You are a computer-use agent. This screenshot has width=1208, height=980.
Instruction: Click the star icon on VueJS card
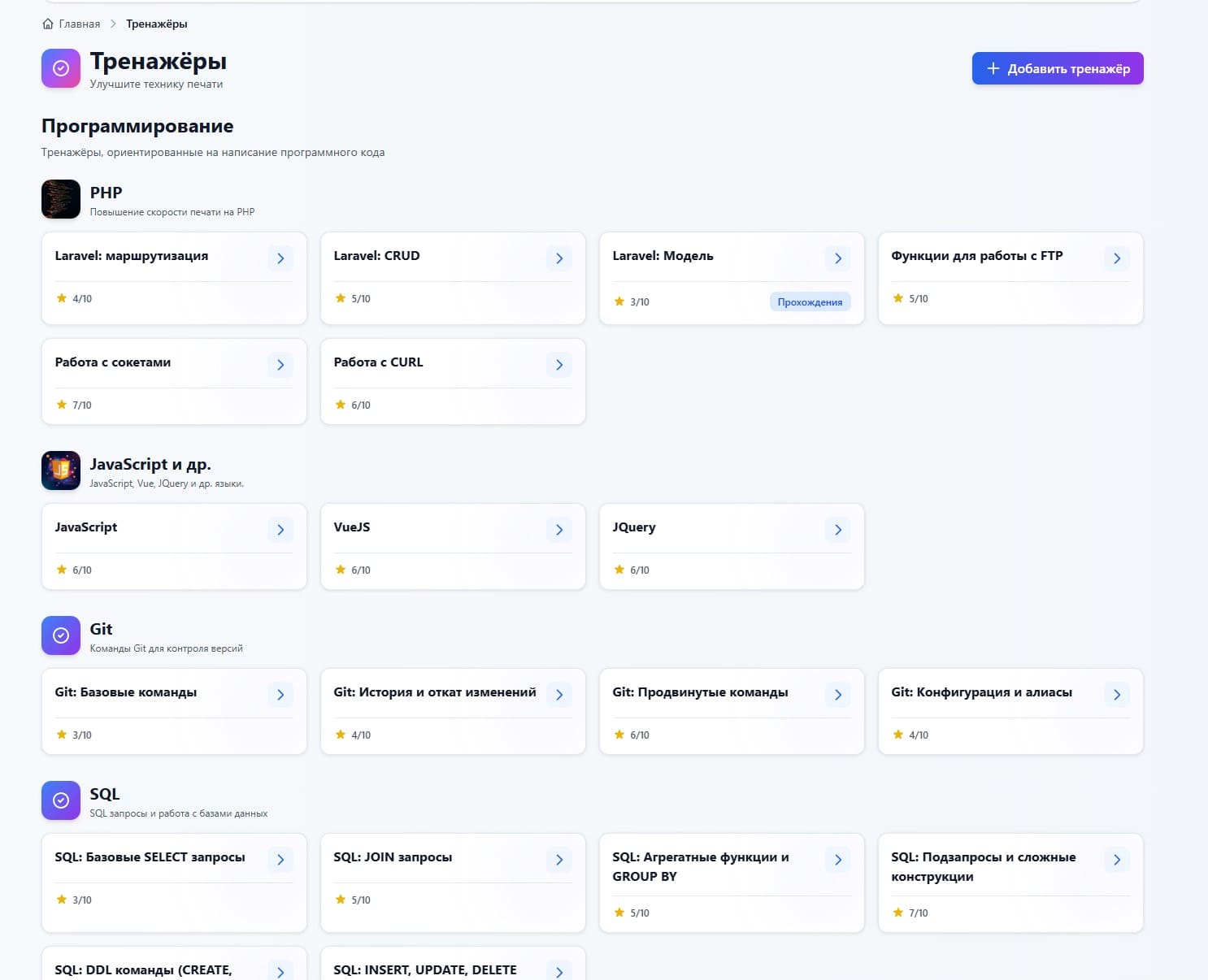[x=341, y=570]
